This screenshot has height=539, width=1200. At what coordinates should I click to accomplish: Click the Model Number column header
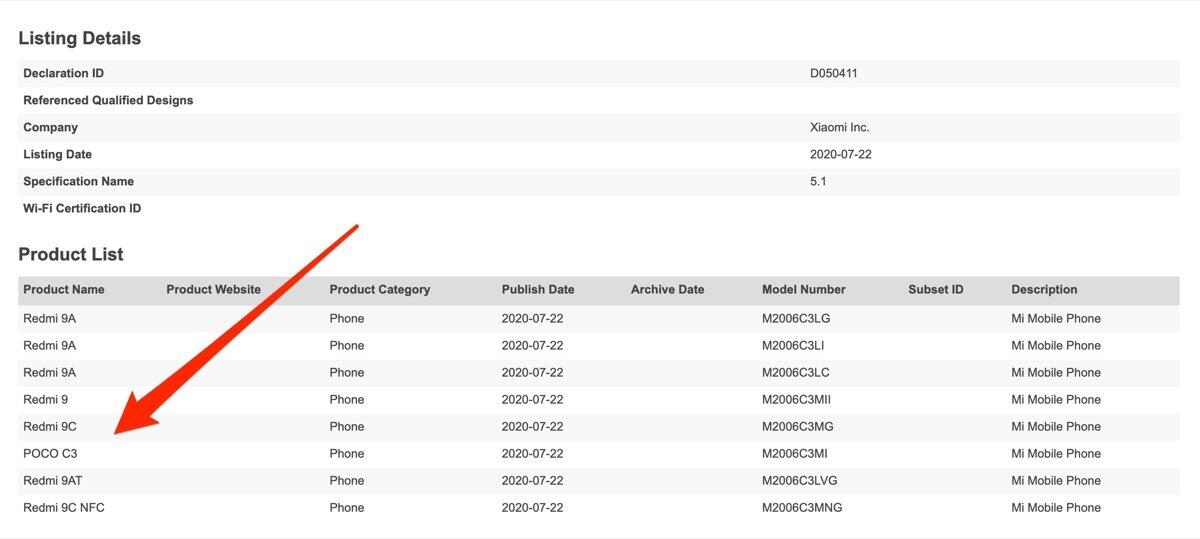click(803, 289)
